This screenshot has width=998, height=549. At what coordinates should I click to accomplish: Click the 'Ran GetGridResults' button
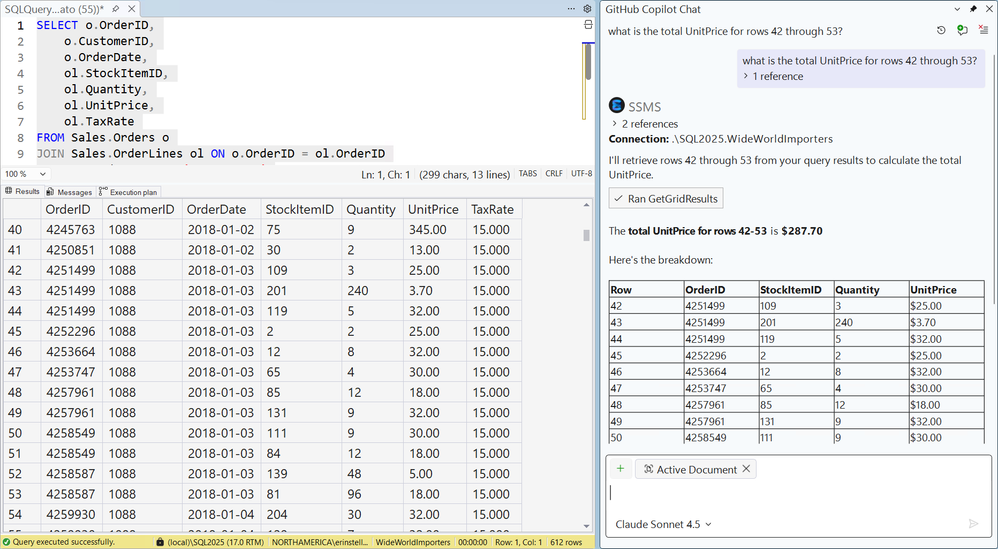pyautogui.click(x=666, y=198)
